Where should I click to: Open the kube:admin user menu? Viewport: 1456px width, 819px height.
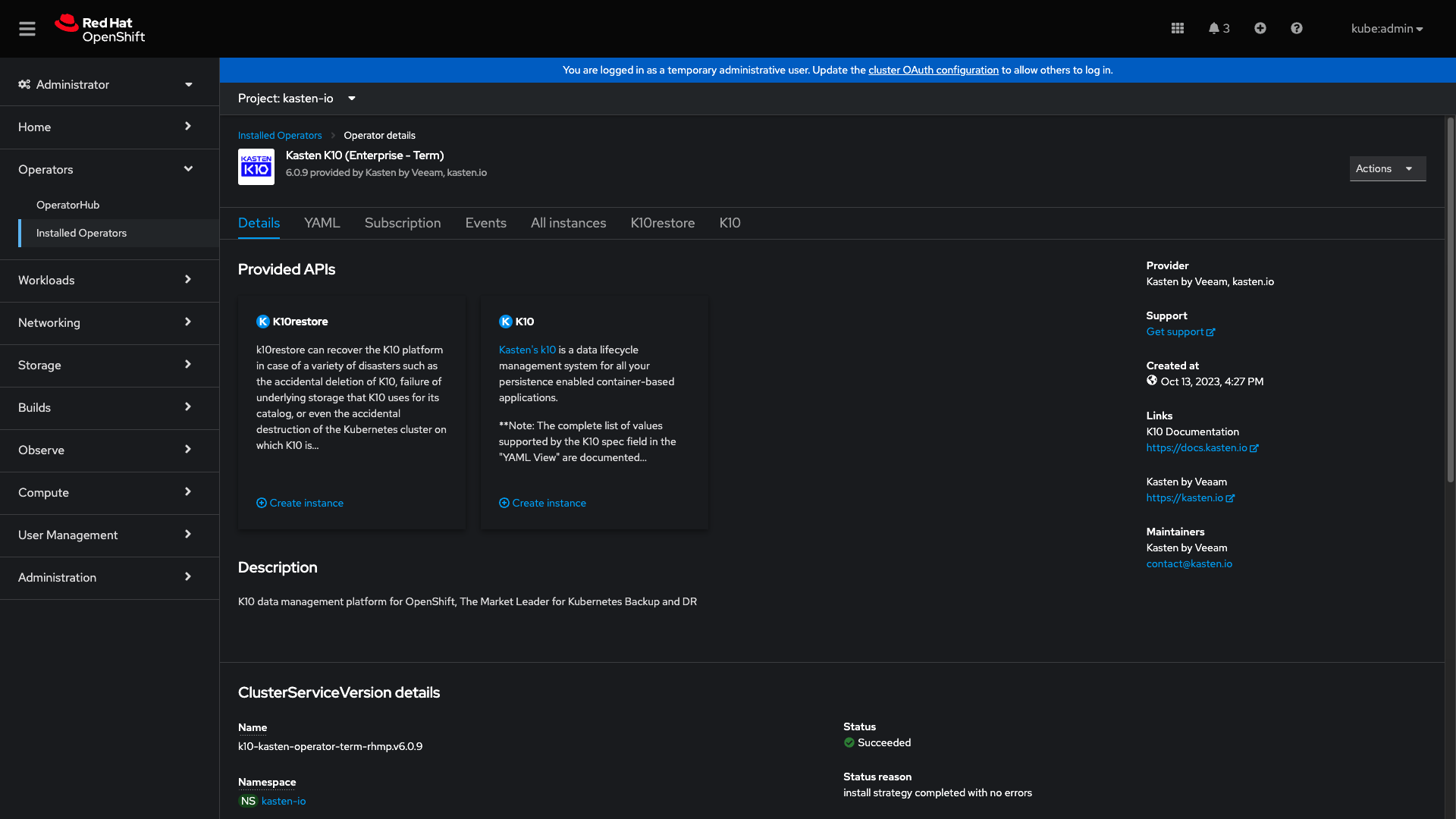(1387, 28)
